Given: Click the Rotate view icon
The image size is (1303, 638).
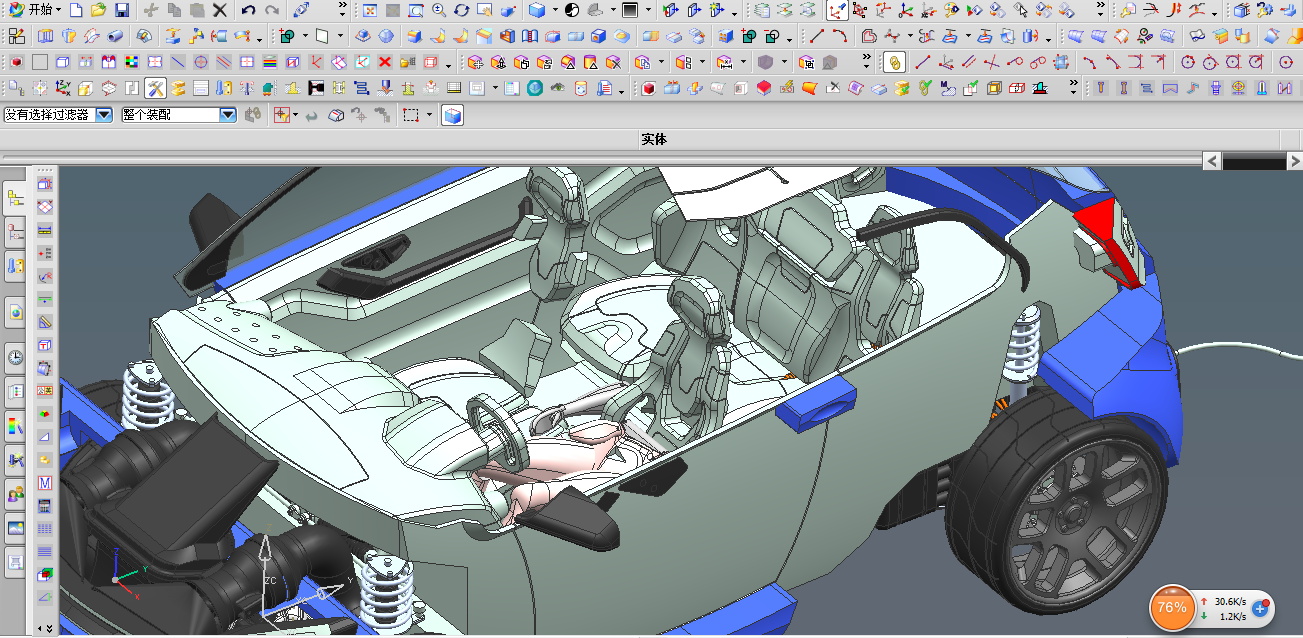Looking at the screenshot, I should 461,11.
